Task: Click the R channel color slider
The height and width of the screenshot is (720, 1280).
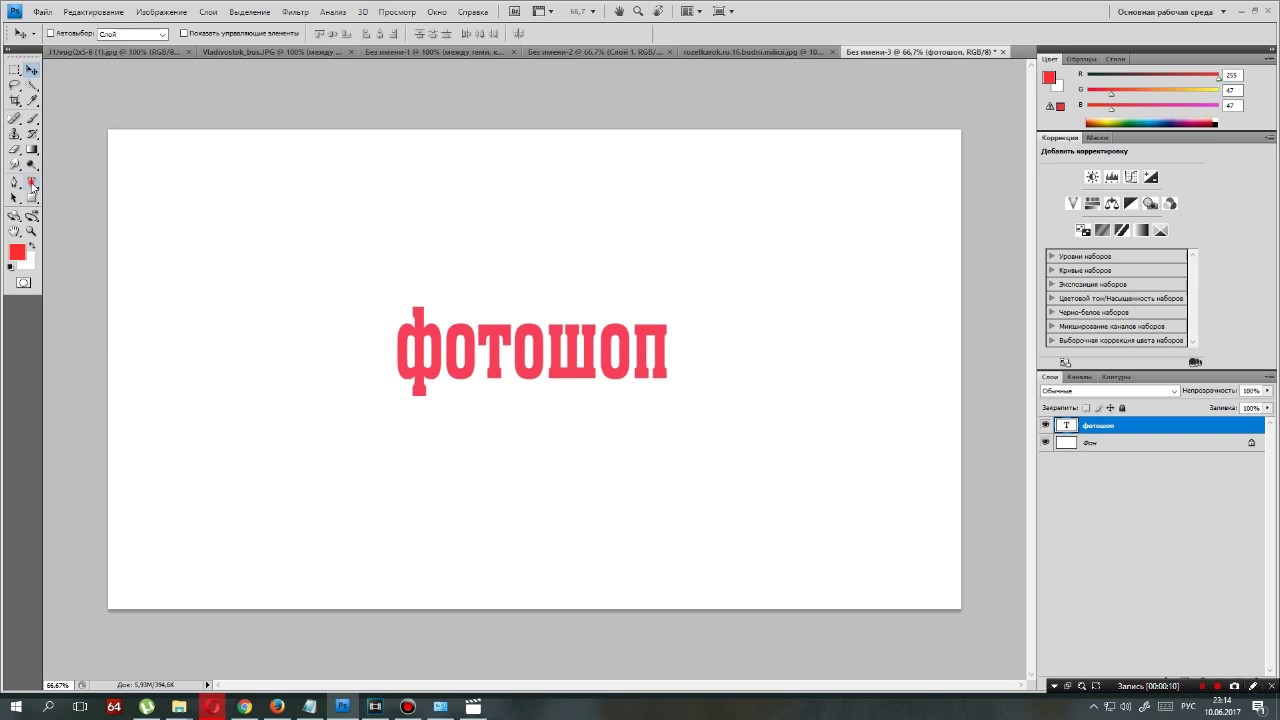Action: coord(1153,75)
